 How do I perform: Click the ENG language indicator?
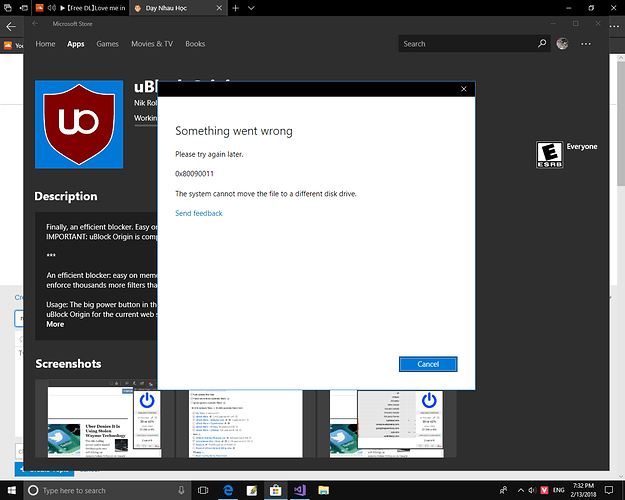click(x=558, y=490)
